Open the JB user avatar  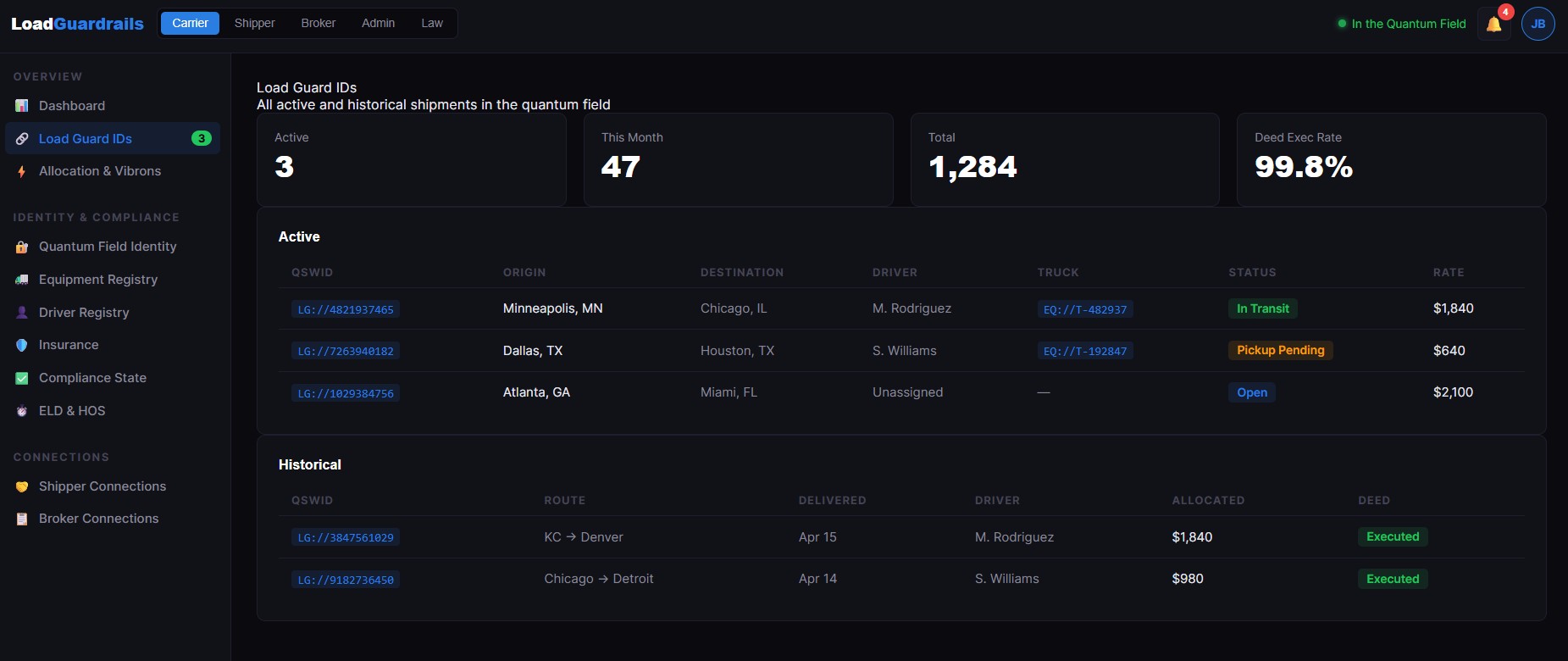coord(1538,24)
